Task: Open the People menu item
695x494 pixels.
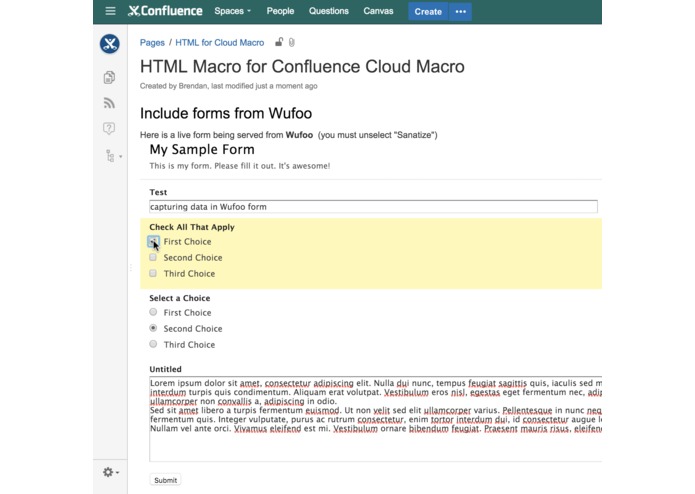Action: (280, 11)
